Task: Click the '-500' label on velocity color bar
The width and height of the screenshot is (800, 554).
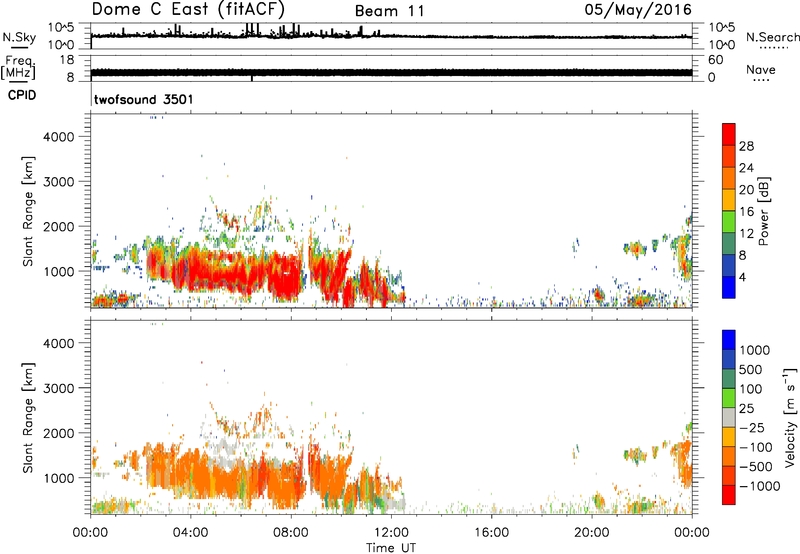Action: click(755, 467)
